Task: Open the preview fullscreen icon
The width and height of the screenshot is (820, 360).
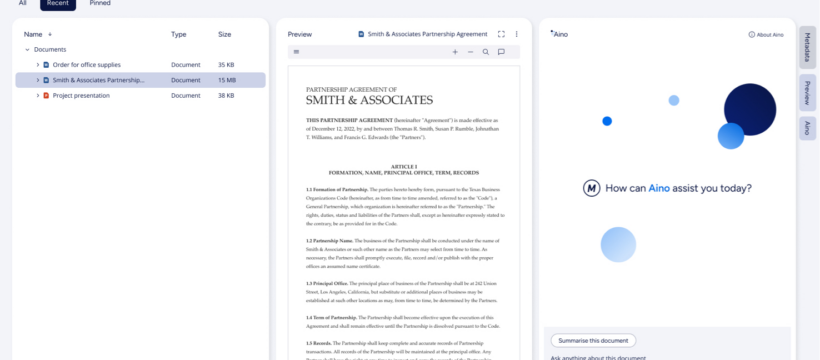Action: 501,34
